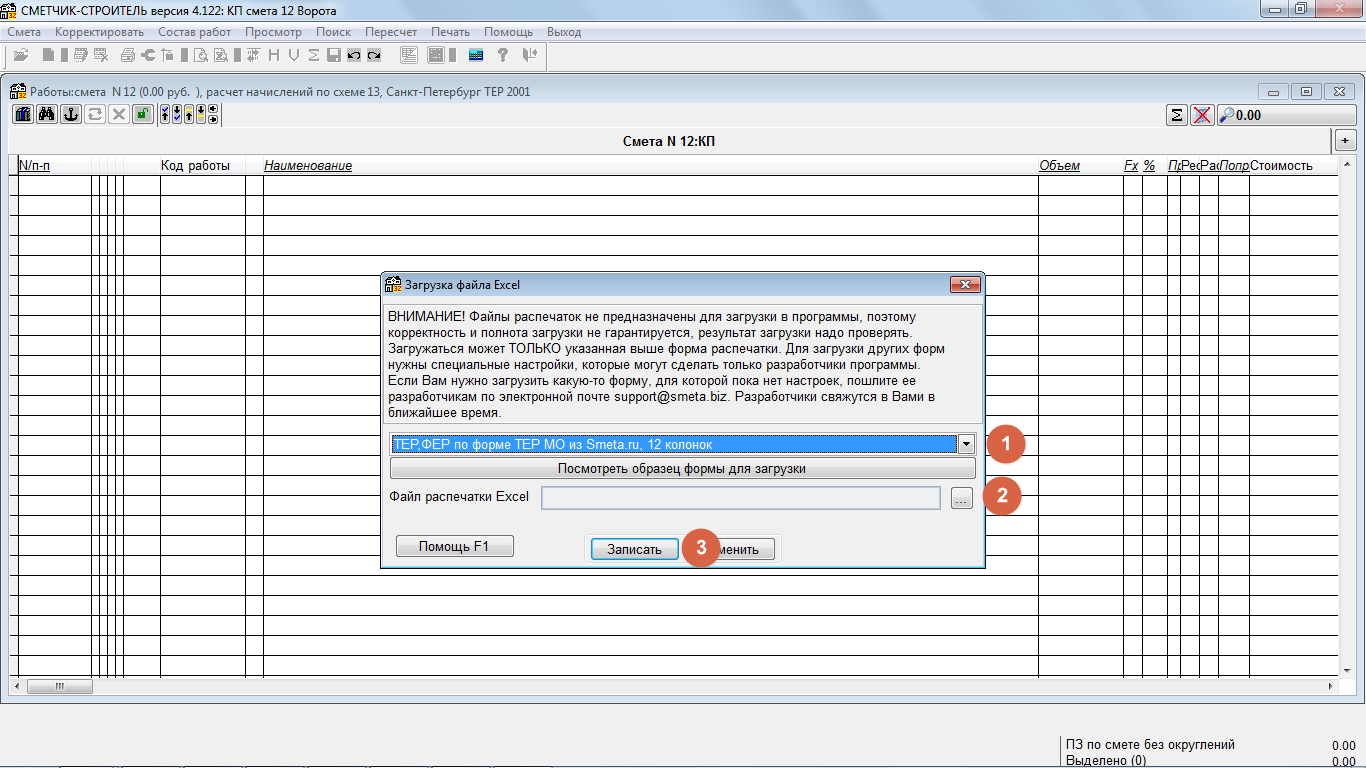Click the Файл распечатки Excel input field
This screenshot has width=1366, height=768.
point(740,498)
